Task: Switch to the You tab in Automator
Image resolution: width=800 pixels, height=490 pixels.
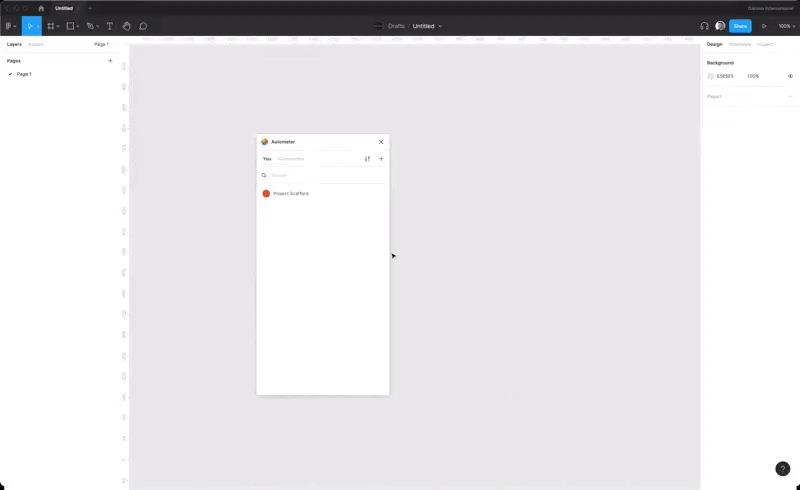Action: tap(267, 159)
